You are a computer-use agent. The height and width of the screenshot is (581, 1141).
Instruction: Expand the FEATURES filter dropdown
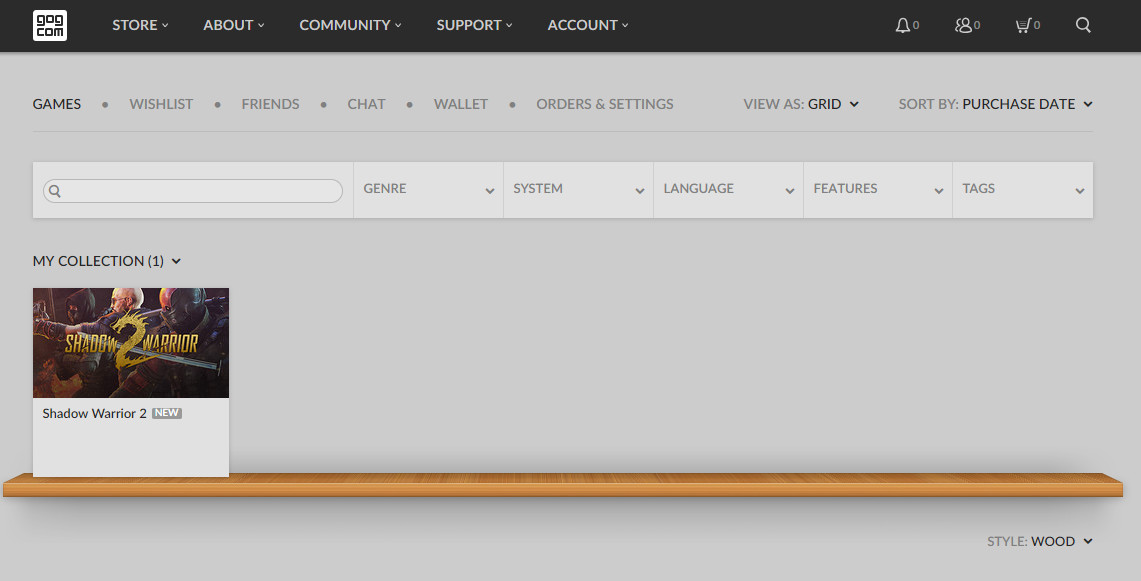878,189
